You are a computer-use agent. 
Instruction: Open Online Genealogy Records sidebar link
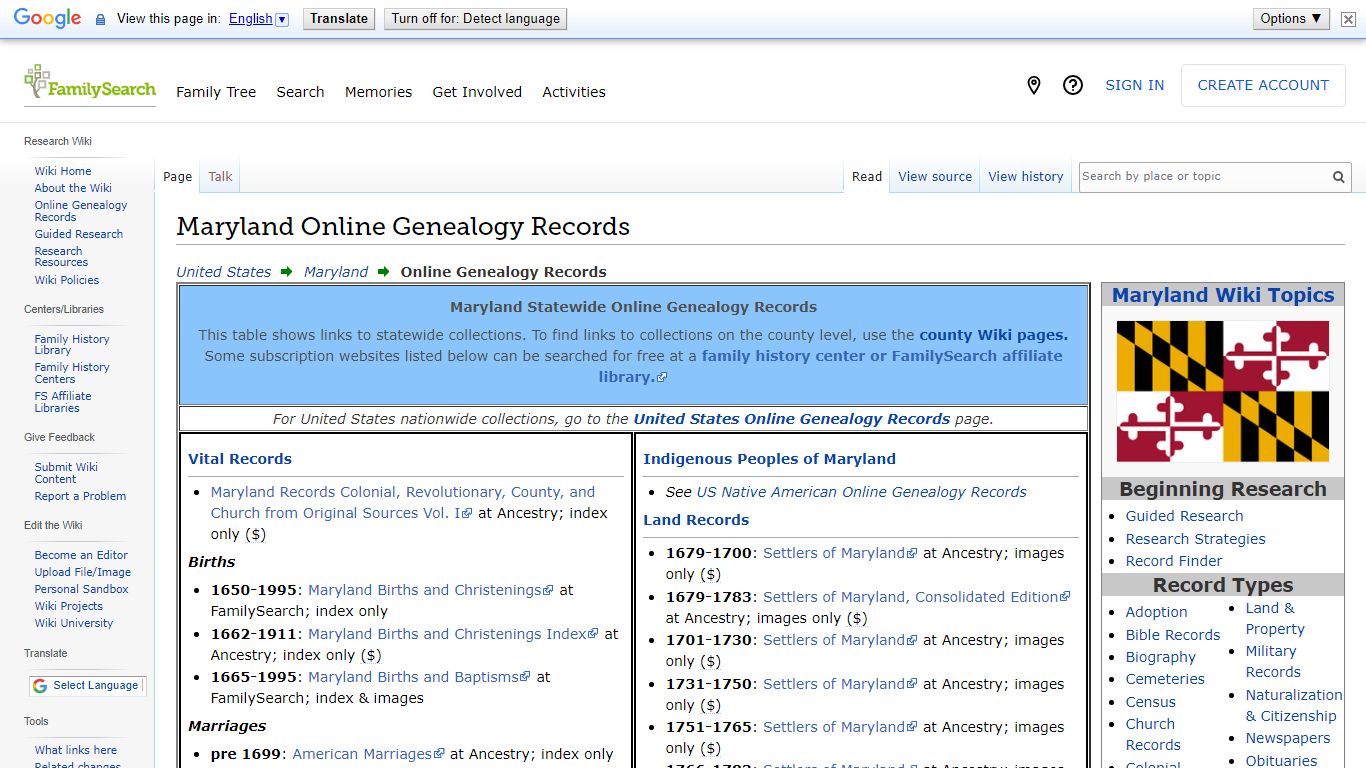pyautogui.click(x=81, y=211)
